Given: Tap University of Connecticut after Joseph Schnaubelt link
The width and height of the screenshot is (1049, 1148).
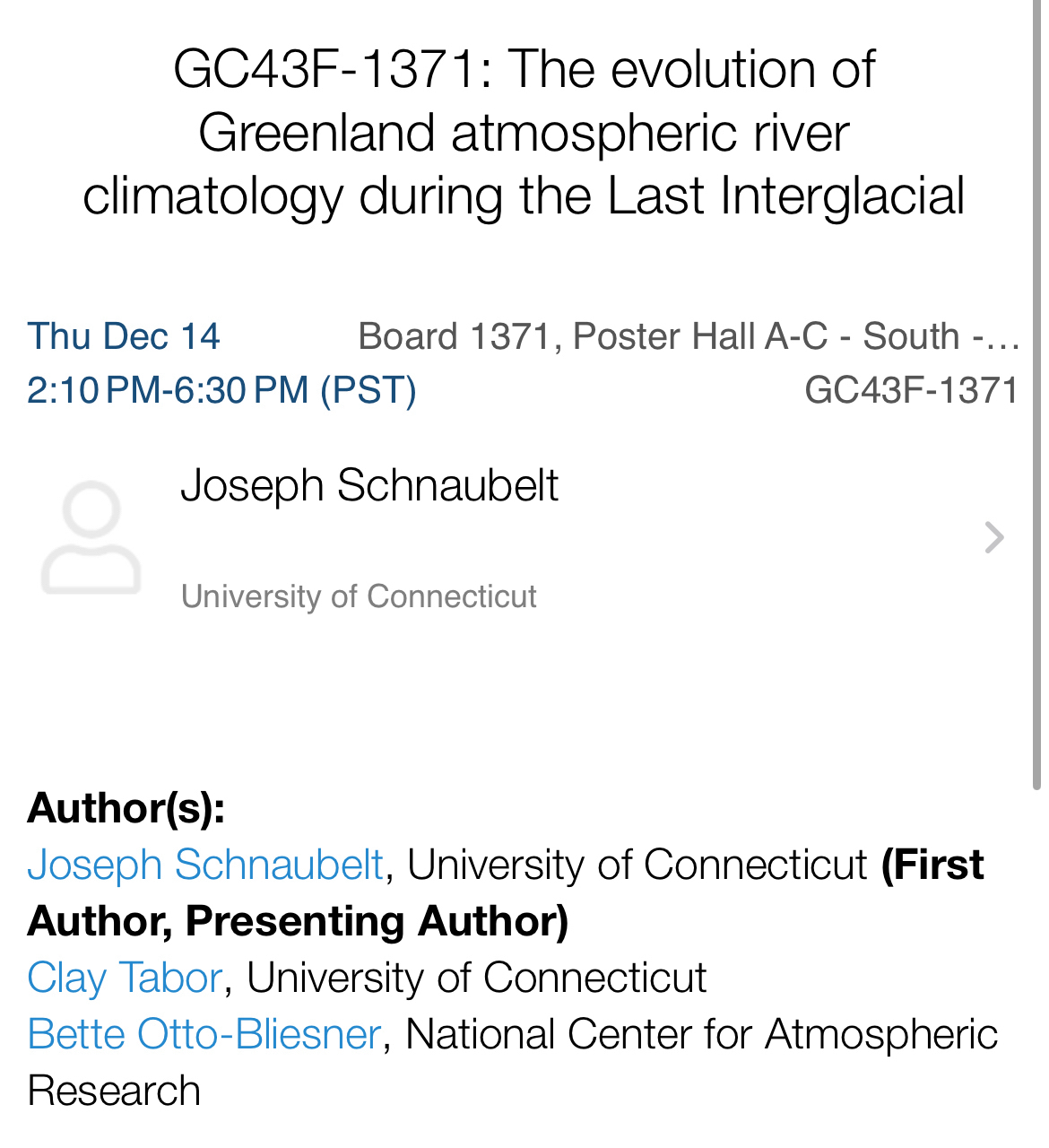Looking at the screenshot, I should 637,865.
